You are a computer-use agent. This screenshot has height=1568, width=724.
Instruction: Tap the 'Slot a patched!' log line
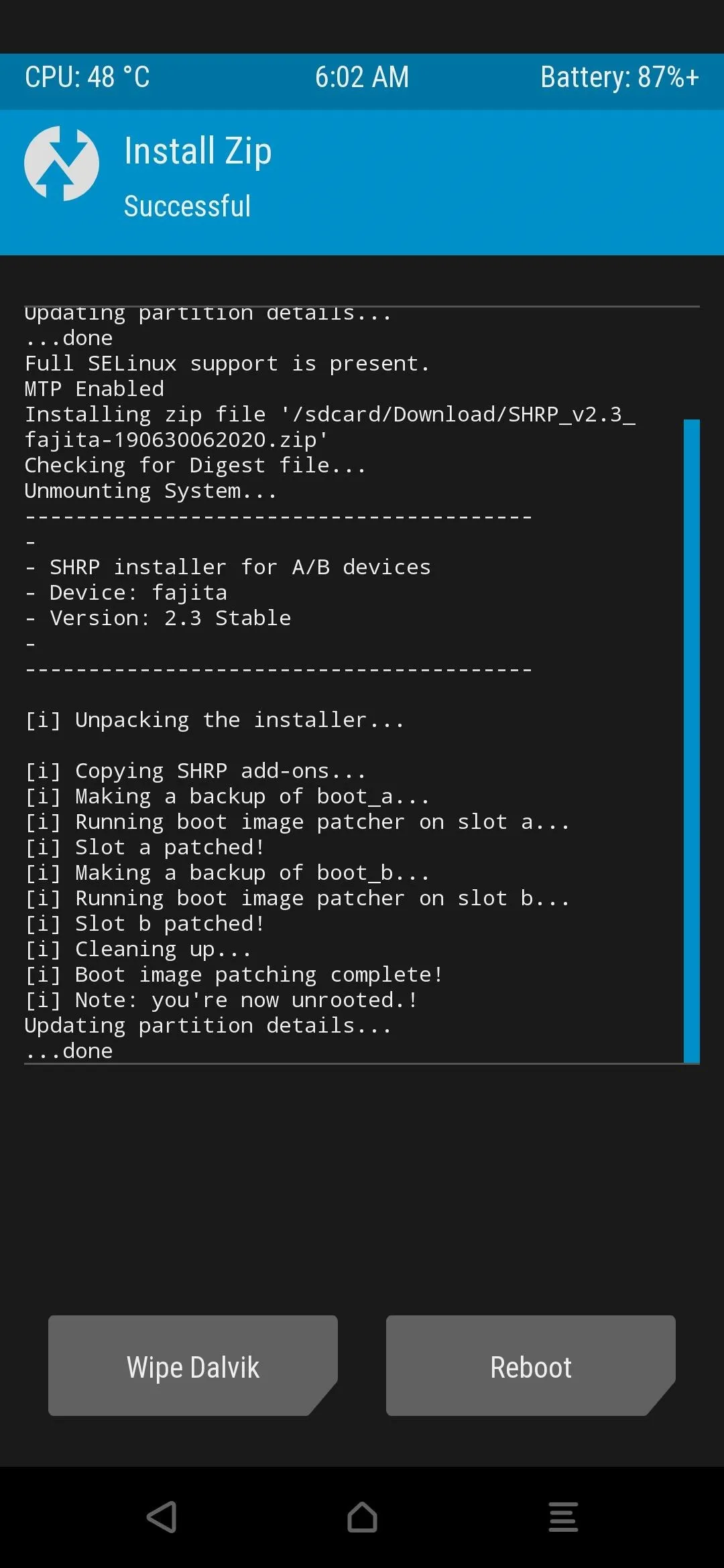tap(145, 848)
